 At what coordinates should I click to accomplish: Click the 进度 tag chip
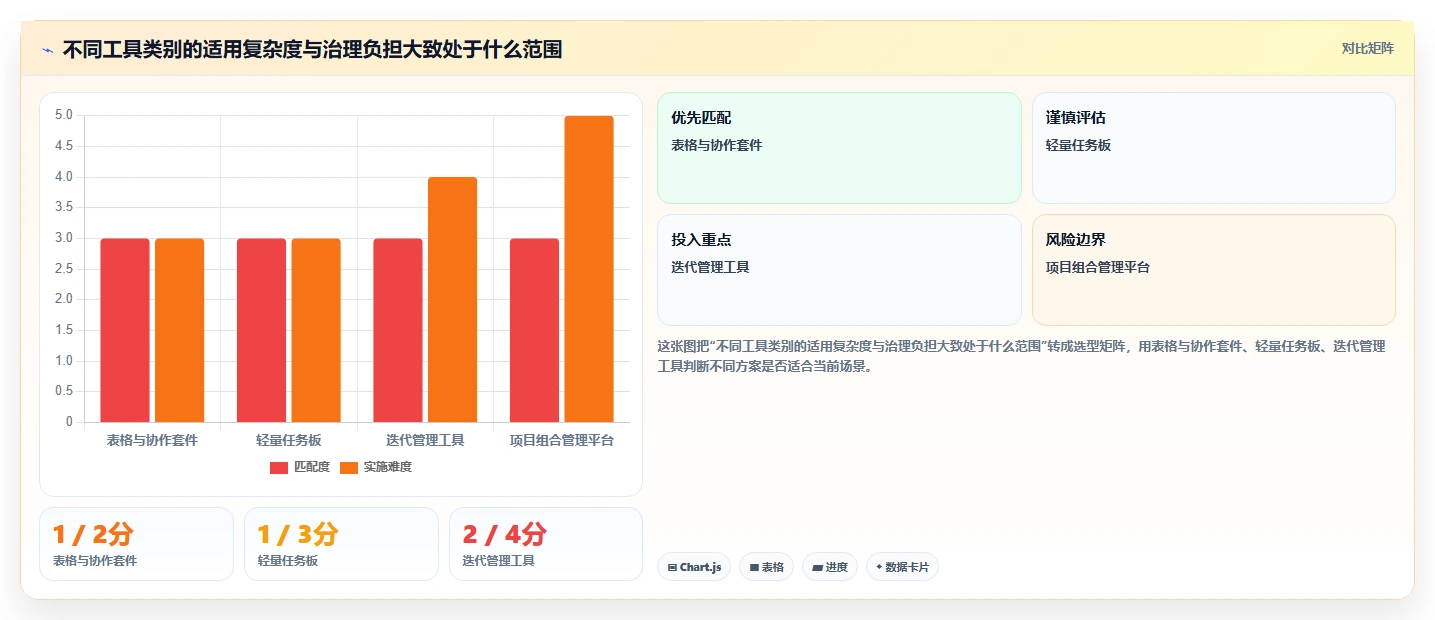click(830, 567)
